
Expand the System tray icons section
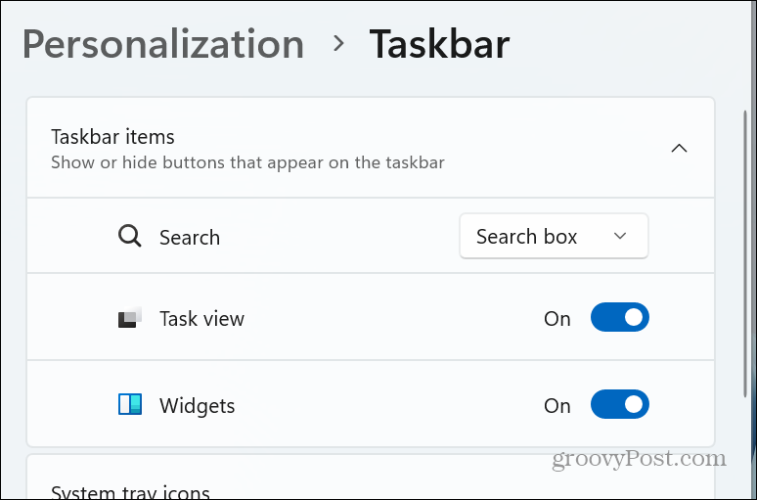(370, 485)
